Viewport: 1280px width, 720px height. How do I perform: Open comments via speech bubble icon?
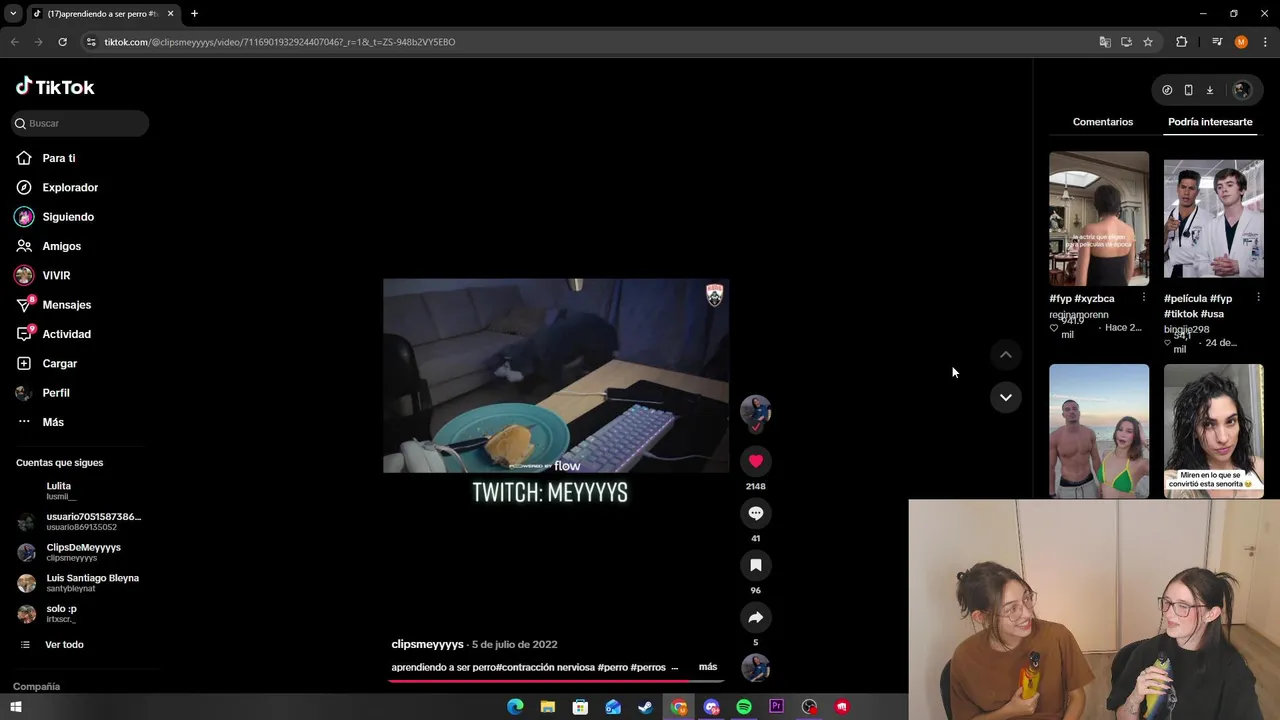coord(756,513)
